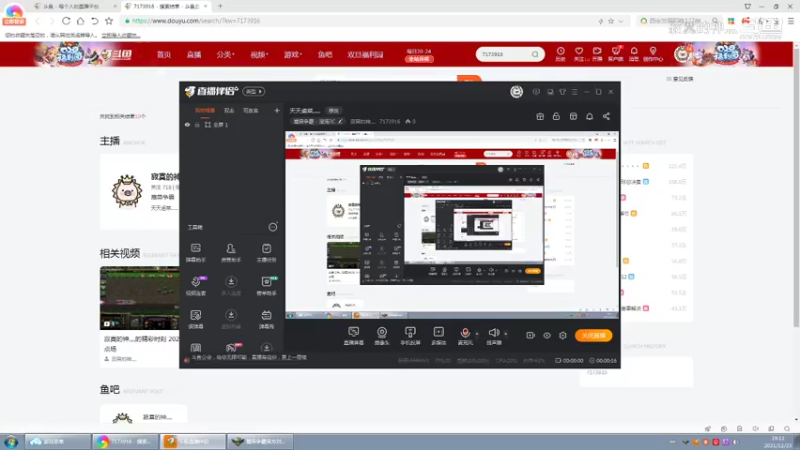The height and width of the screenshot is (450, 800).
Task: Click the browser reload icon
Action: (x=66, y=21)
